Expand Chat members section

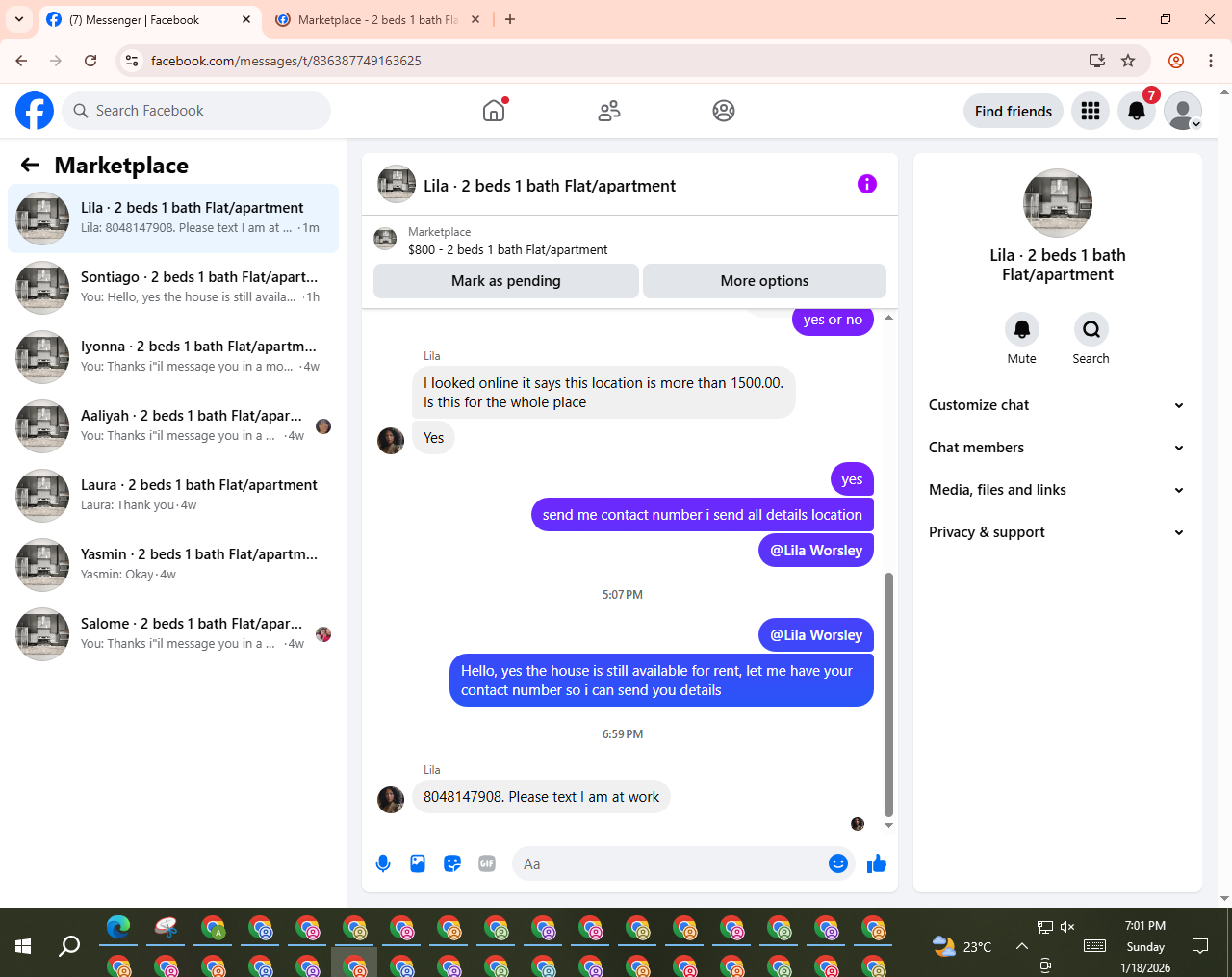pos(1057,448)
